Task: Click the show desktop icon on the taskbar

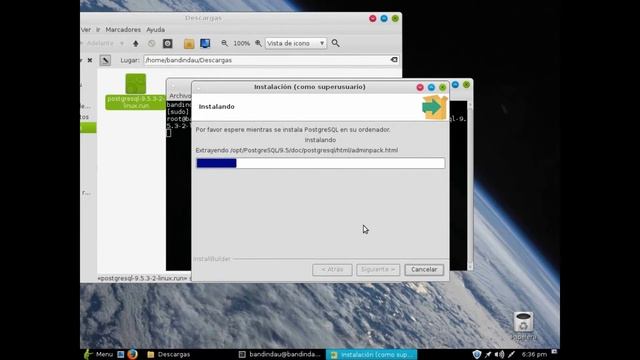Action: [120, 354]
